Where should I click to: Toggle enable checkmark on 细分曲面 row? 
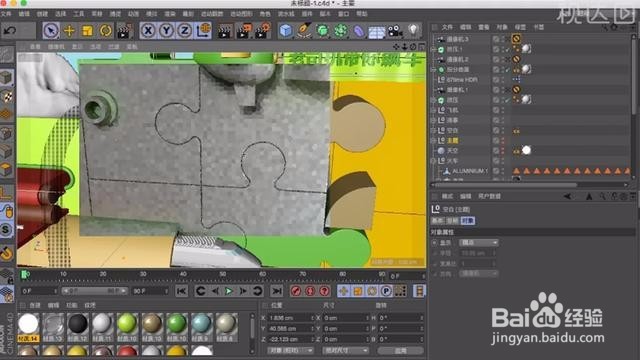pyautogui.click(x=507, y=69)
